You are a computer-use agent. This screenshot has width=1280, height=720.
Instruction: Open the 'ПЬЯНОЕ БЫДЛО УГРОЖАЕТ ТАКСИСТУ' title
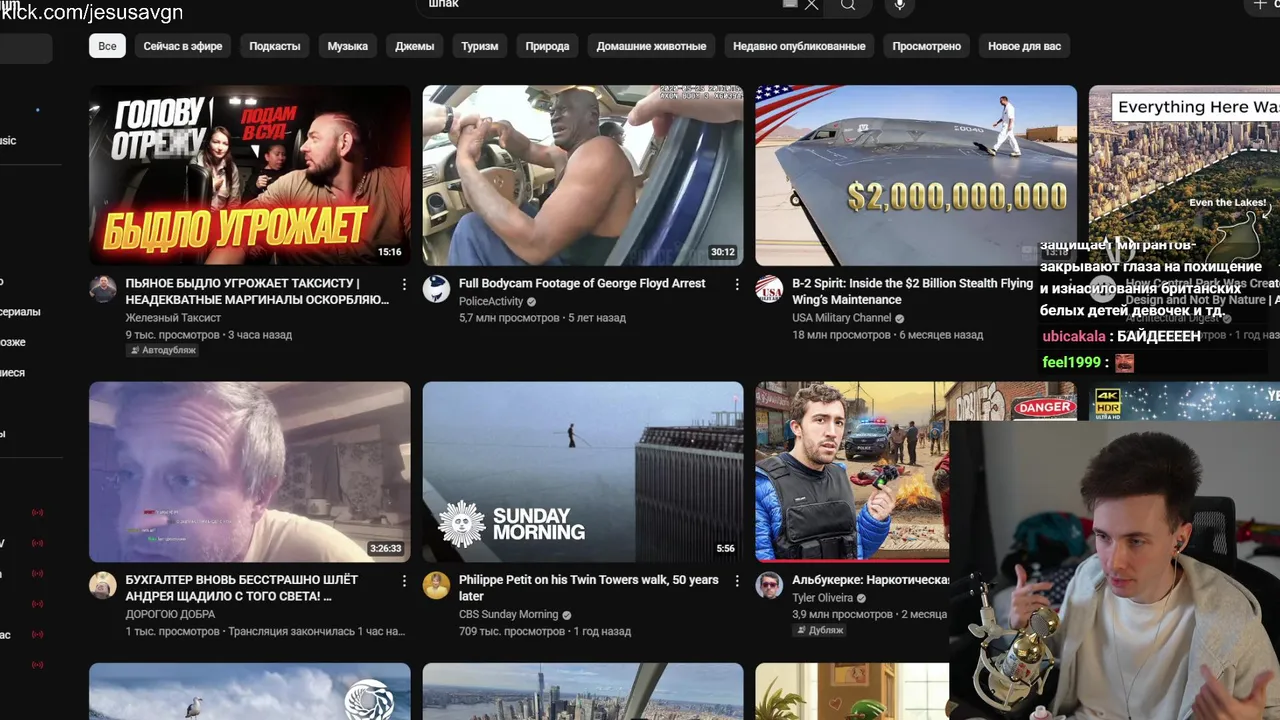tap(258, 291)
